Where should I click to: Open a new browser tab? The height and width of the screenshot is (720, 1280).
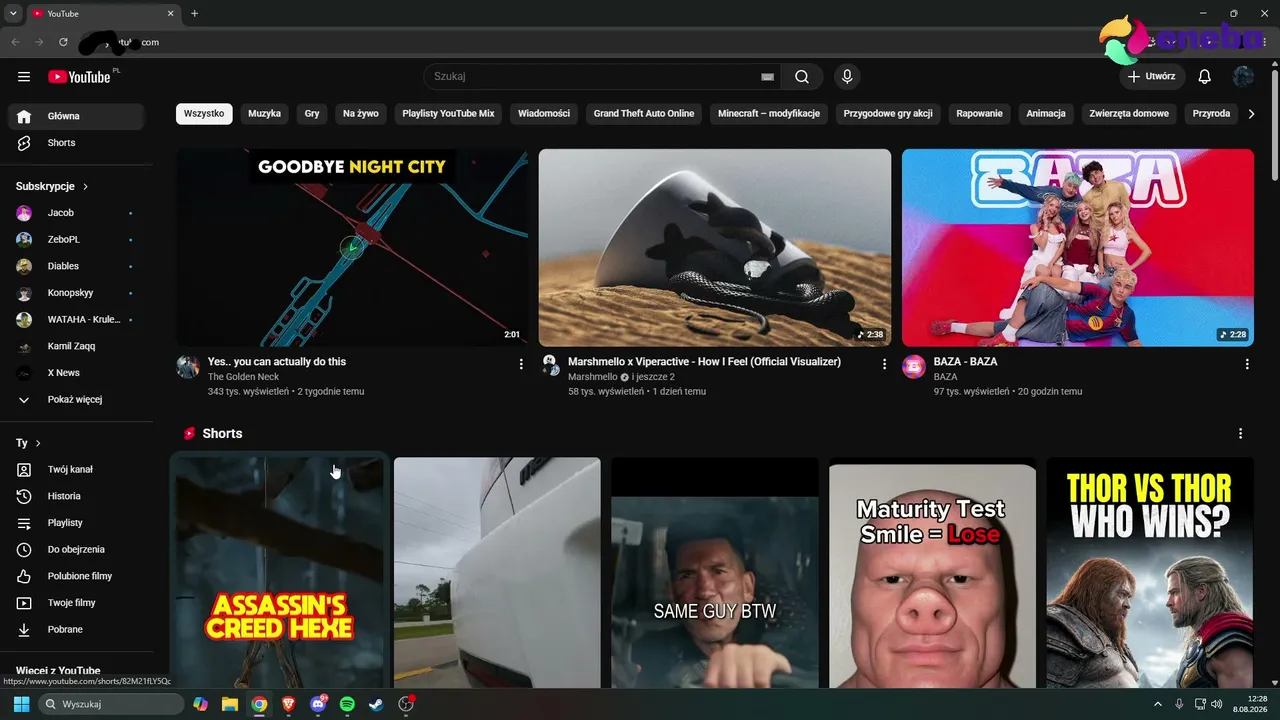pyautogui.click(x=194, y=14)
